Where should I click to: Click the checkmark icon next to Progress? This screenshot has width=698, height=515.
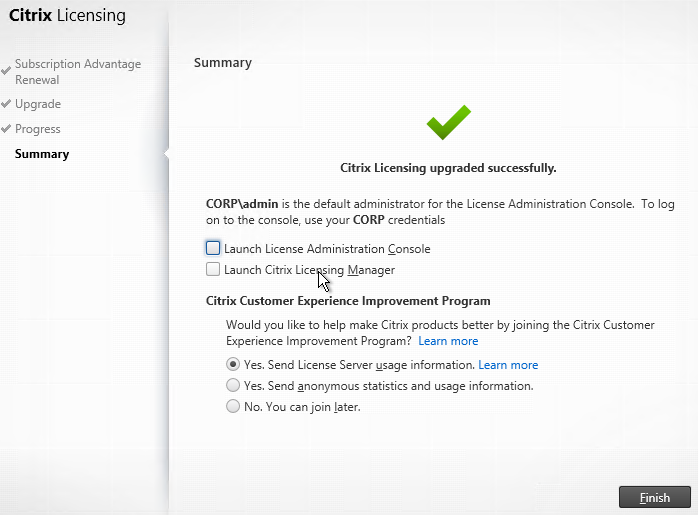pos(6,128)
